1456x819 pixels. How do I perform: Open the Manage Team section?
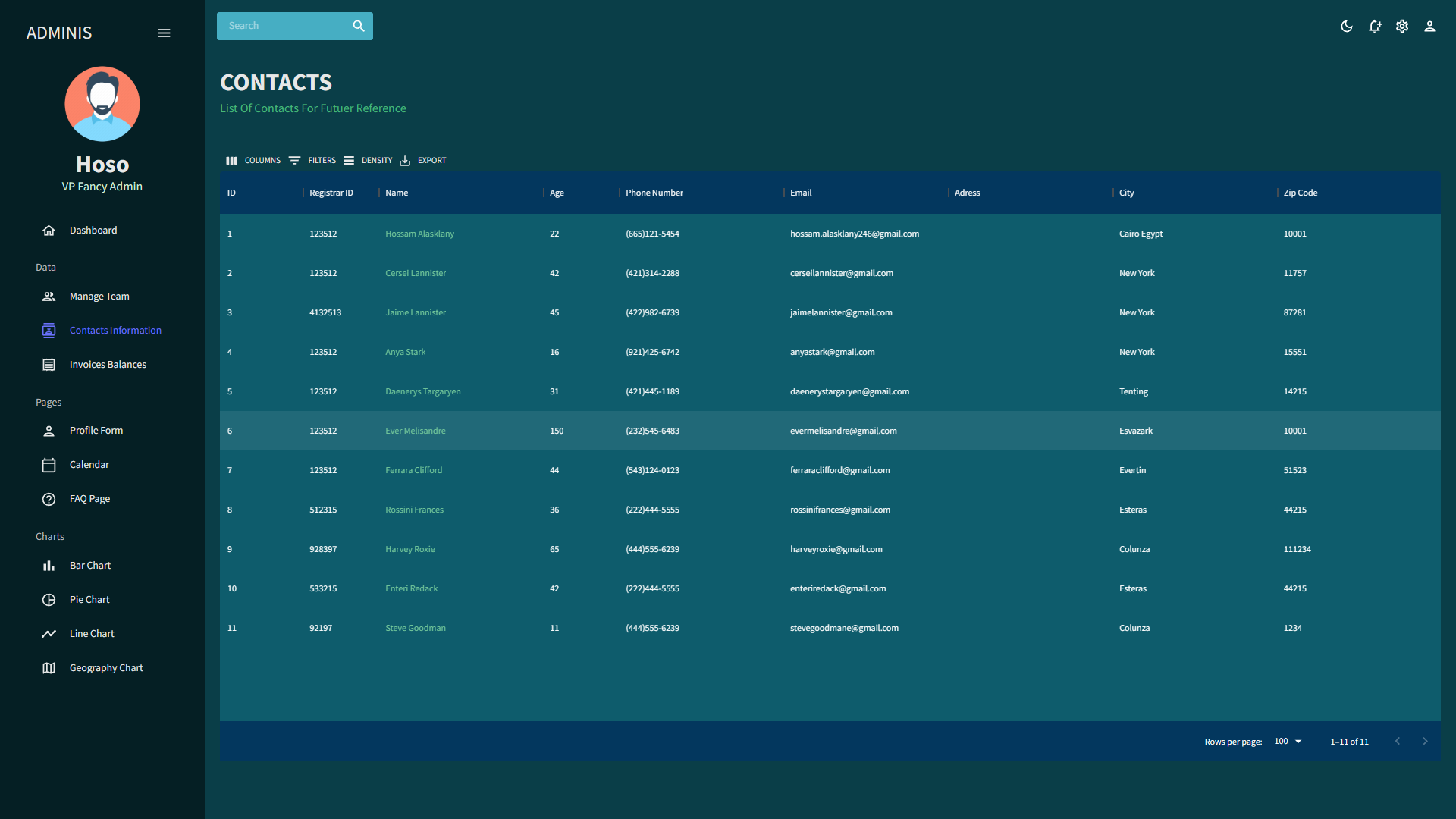pyautogui.click(x=99, y=296)
